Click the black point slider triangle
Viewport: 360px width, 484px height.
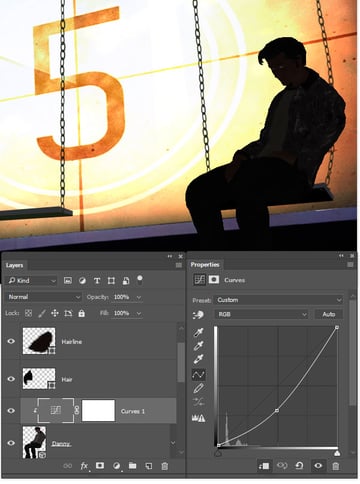click(x=218, y=453)
